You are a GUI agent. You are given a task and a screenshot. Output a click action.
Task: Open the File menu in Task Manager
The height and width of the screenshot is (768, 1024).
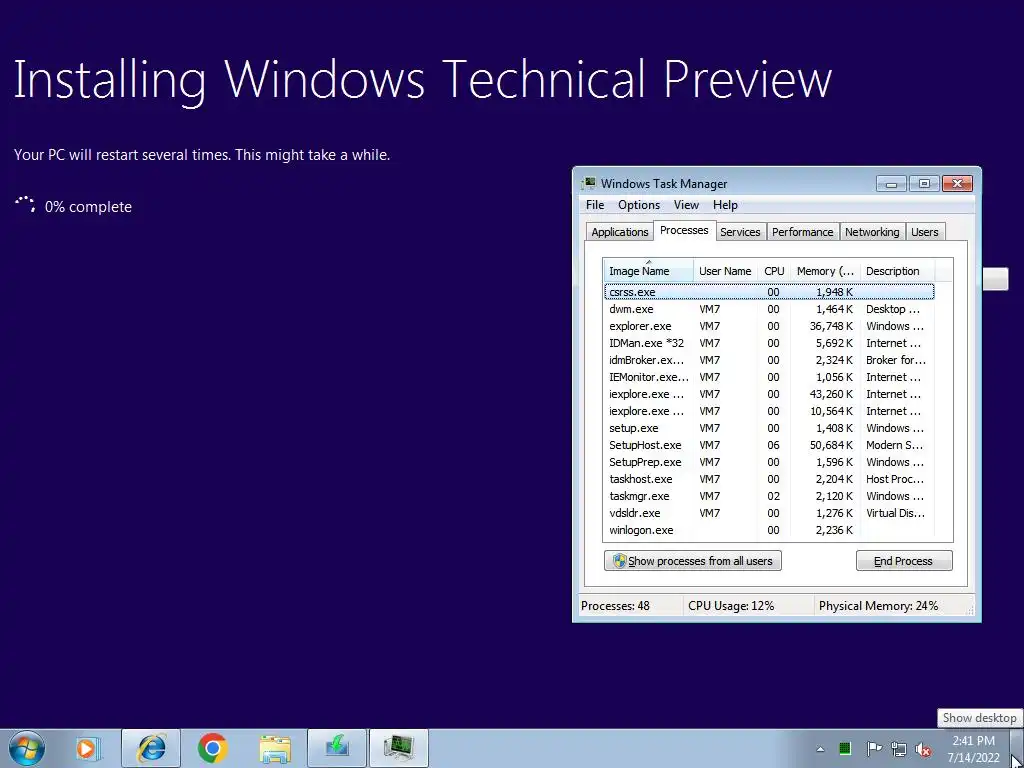pyautogui.click(x=594, y=205)
